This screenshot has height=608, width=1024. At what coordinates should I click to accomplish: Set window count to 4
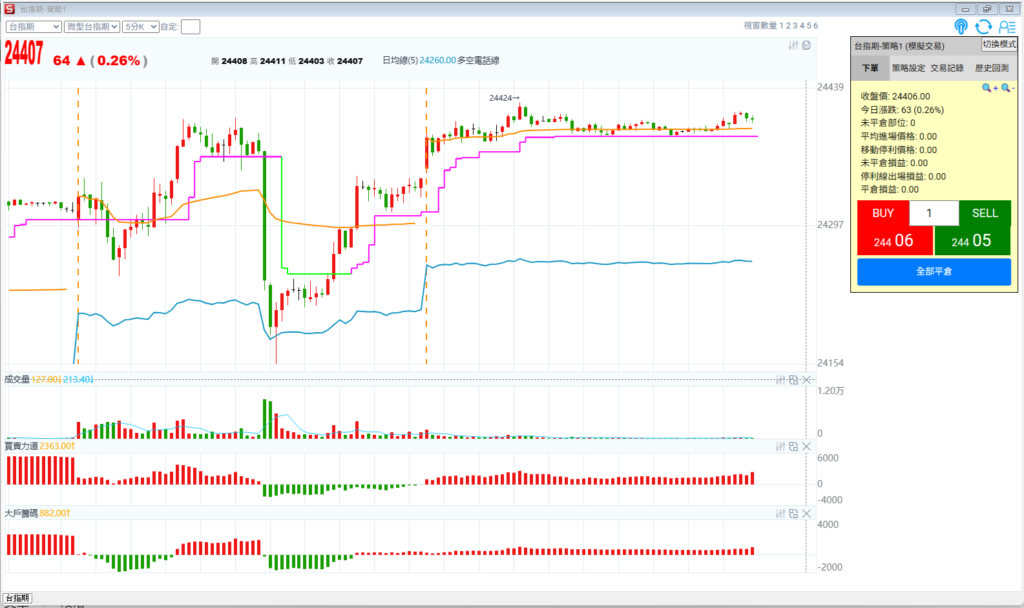pos(800,26)
